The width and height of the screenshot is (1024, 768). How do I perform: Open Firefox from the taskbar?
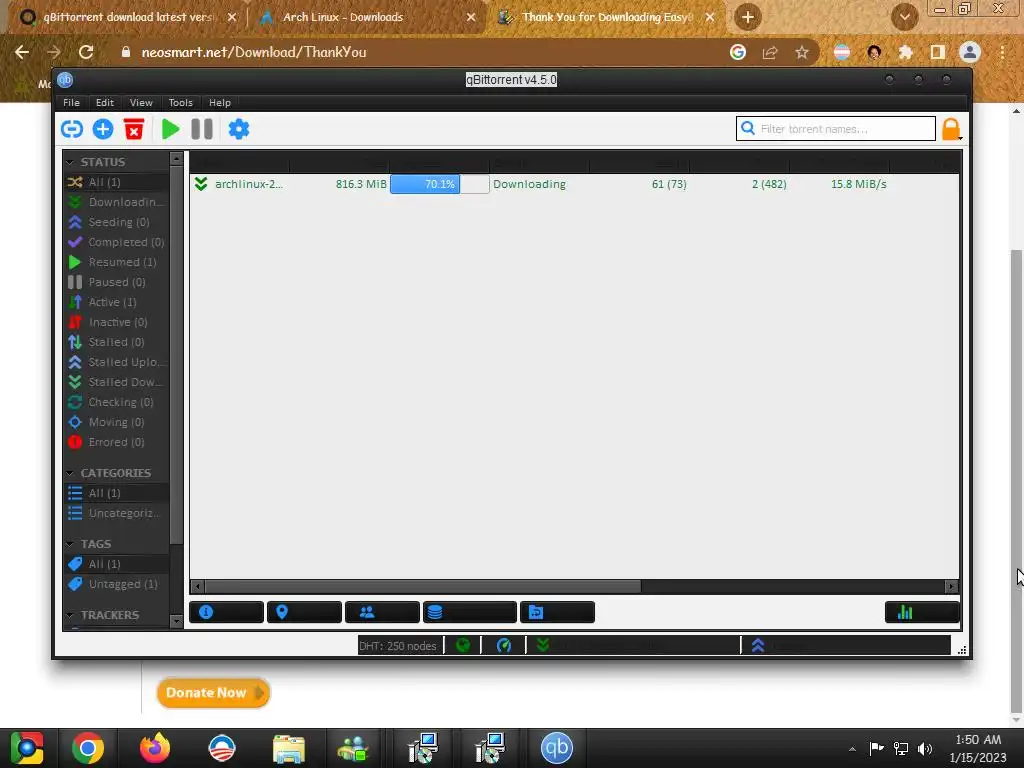[155, 748]
